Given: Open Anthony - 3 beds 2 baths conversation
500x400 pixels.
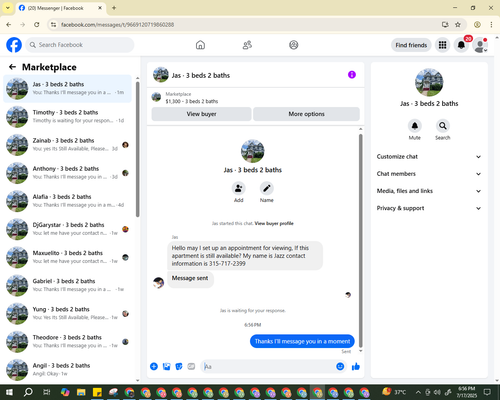Looking at the screenshot, I should 67,173.
